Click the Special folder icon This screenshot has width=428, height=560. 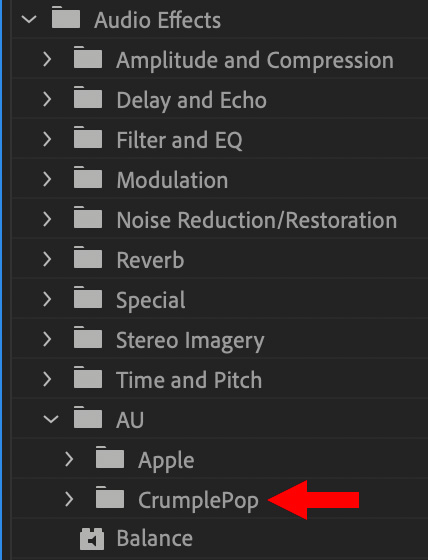click(x=88, y=297)
